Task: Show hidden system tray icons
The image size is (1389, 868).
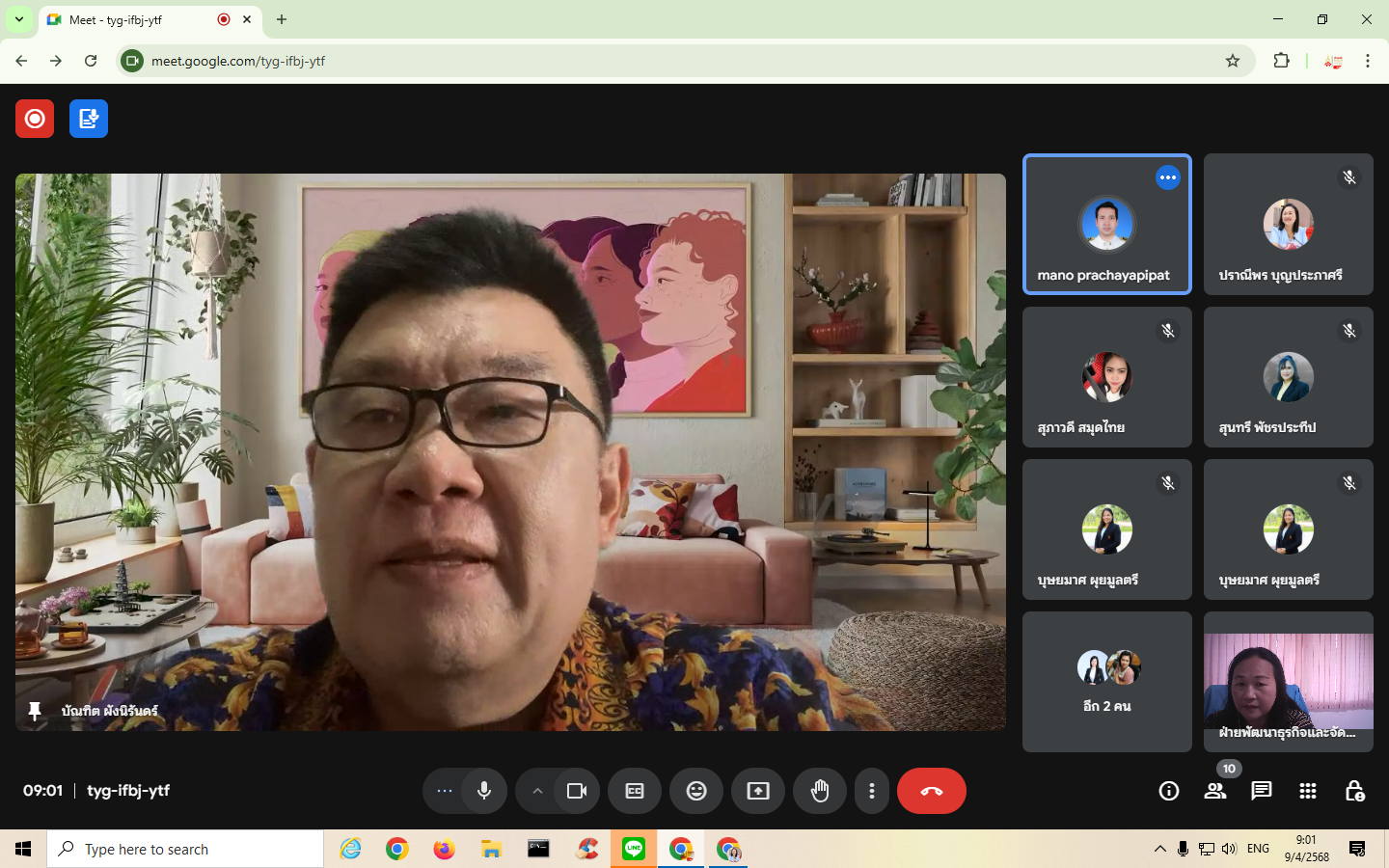Action: [x=1159, y=849]
